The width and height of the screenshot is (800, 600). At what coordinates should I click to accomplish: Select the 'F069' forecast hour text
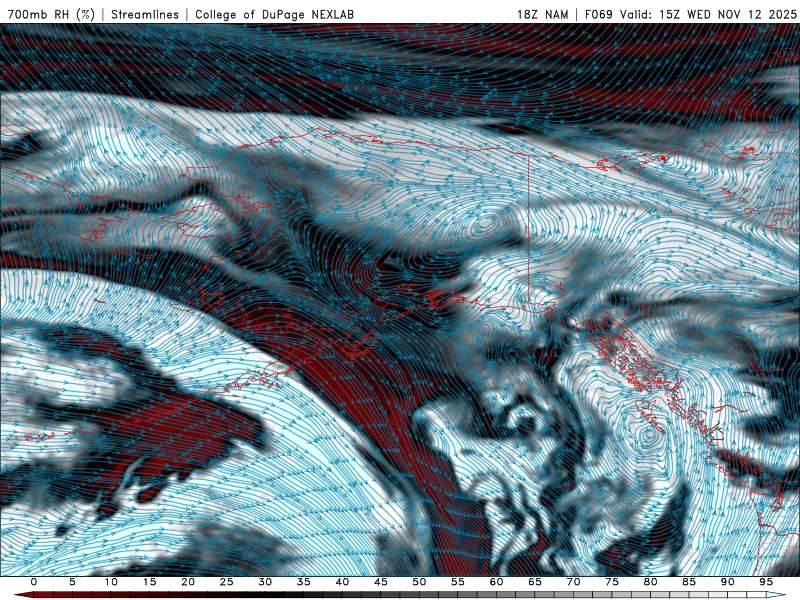click(598, 14)
